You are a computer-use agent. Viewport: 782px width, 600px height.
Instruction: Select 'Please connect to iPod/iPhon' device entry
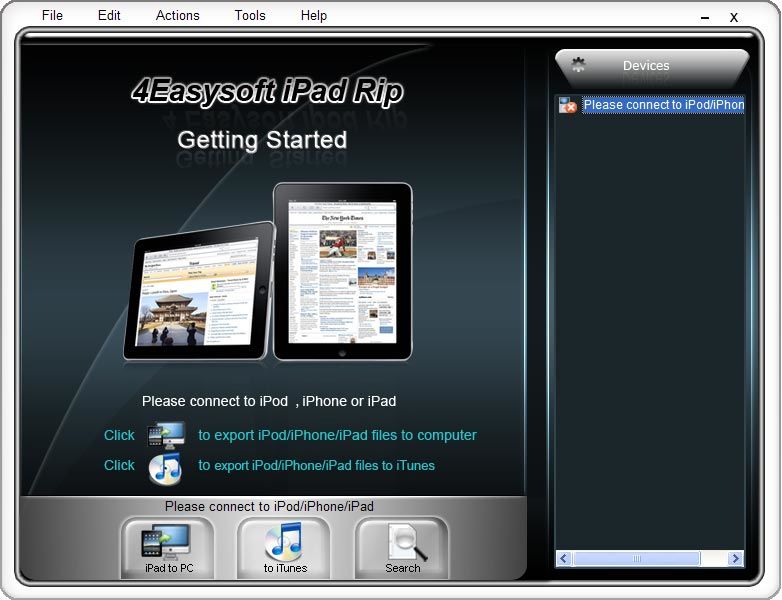pos(663,105)
